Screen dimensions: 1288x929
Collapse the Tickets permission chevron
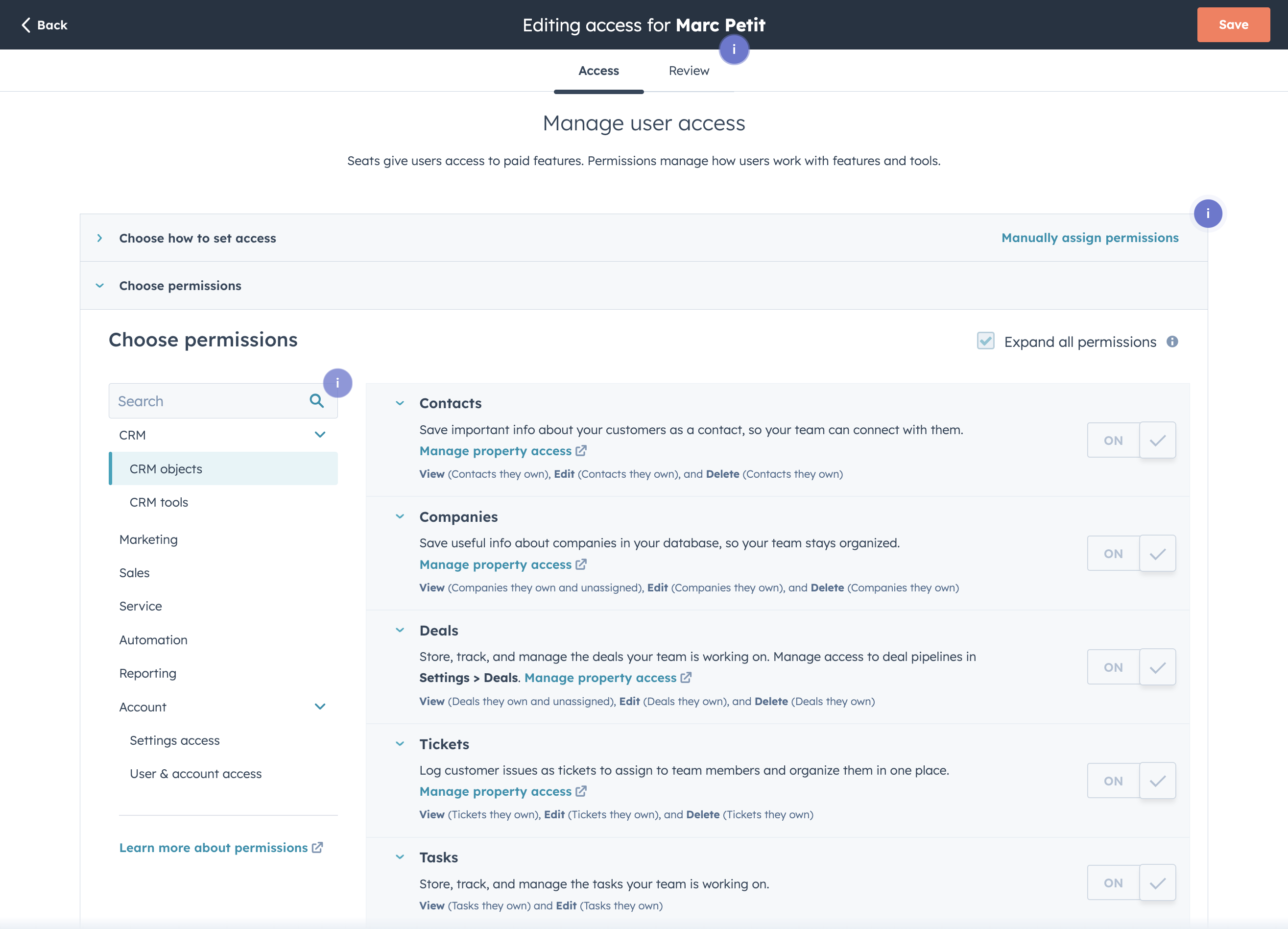400,744
